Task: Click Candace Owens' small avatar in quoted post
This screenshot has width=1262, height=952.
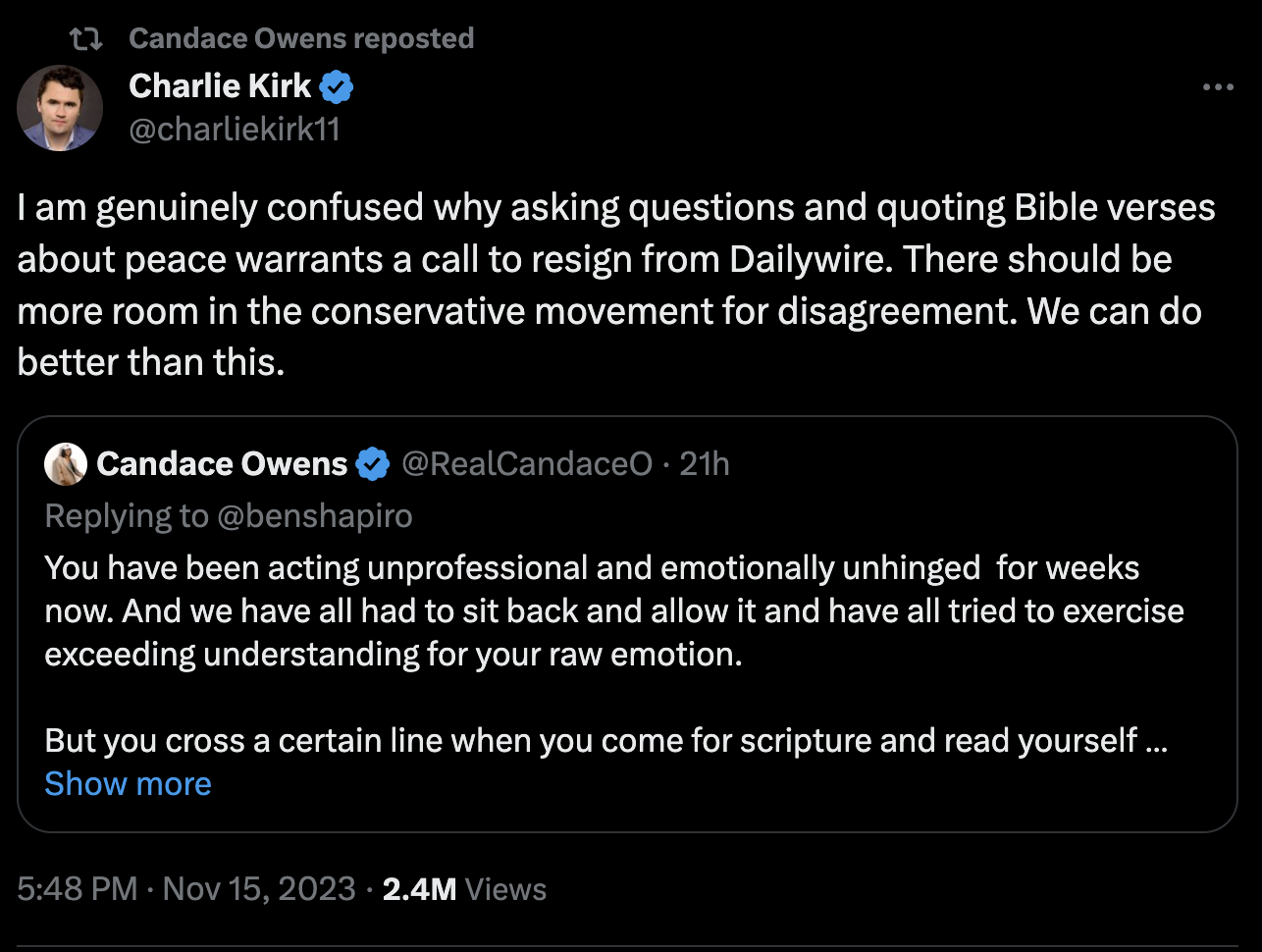Action: pos(66,464)
